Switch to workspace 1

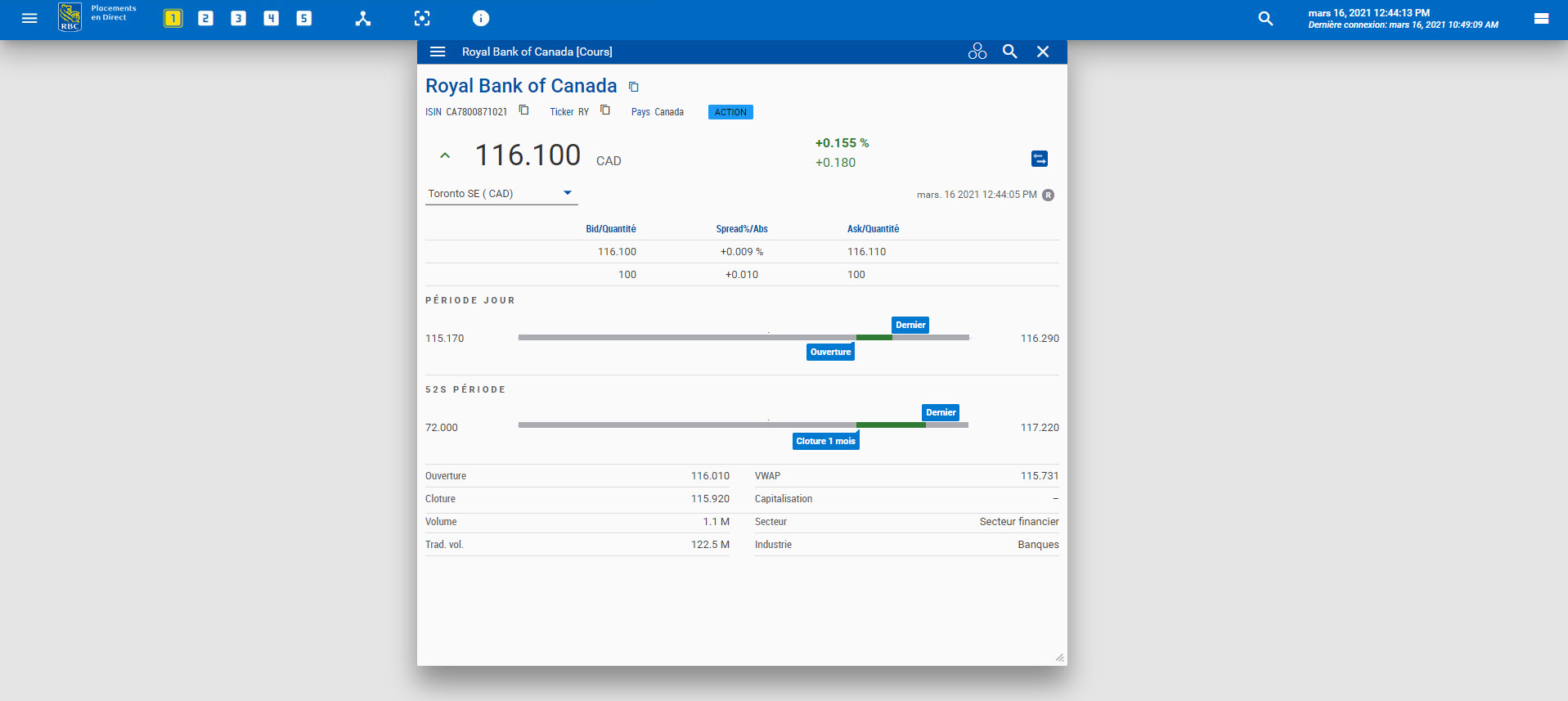click(173, 18)
